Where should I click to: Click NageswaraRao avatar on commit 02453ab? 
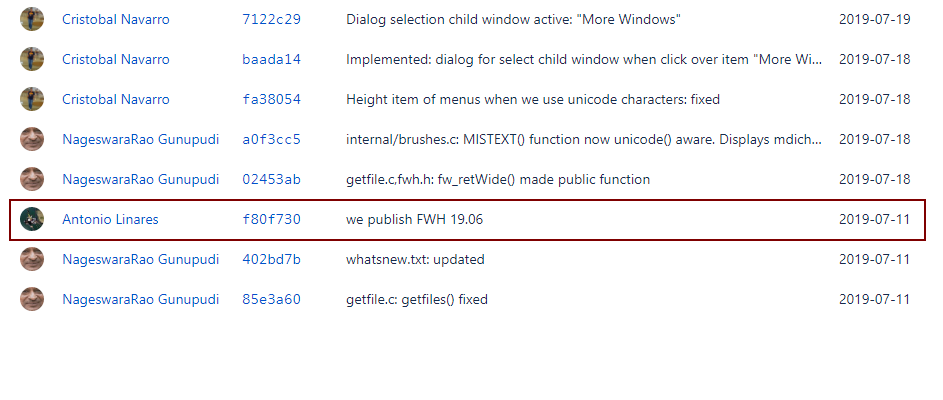(32, 179)
